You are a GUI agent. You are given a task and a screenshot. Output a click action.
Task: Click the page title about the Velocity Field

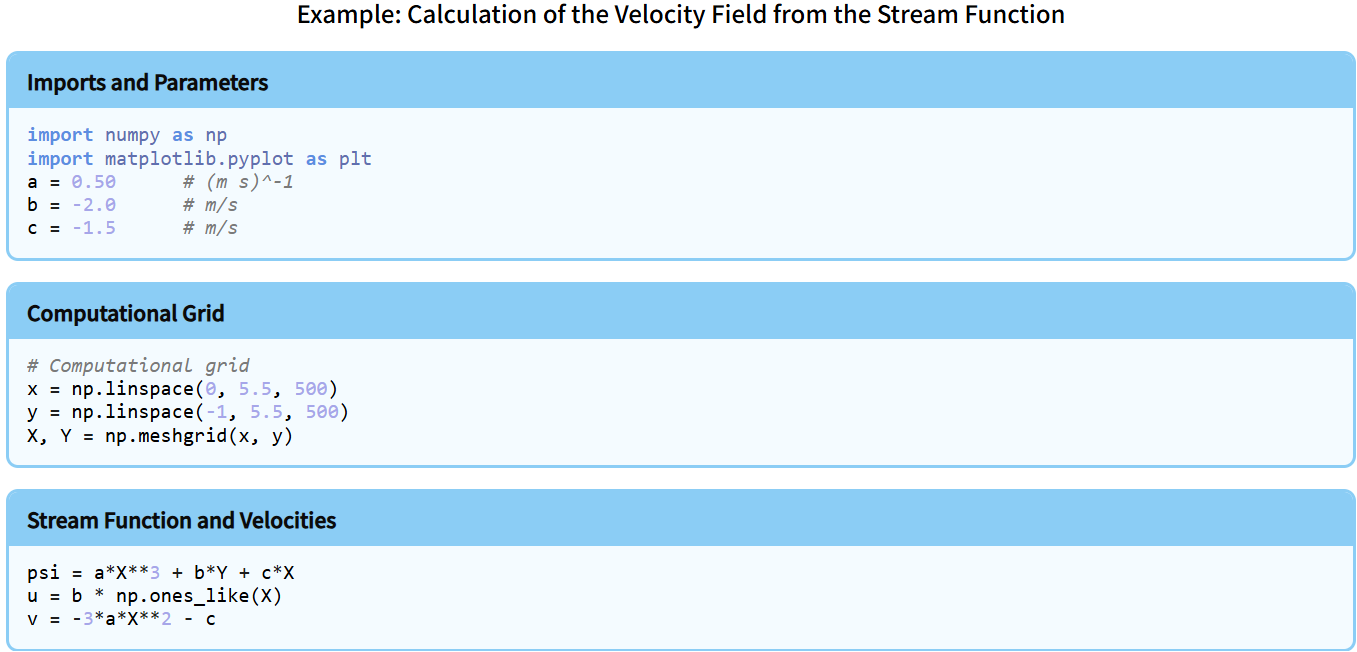click(680, 15)
